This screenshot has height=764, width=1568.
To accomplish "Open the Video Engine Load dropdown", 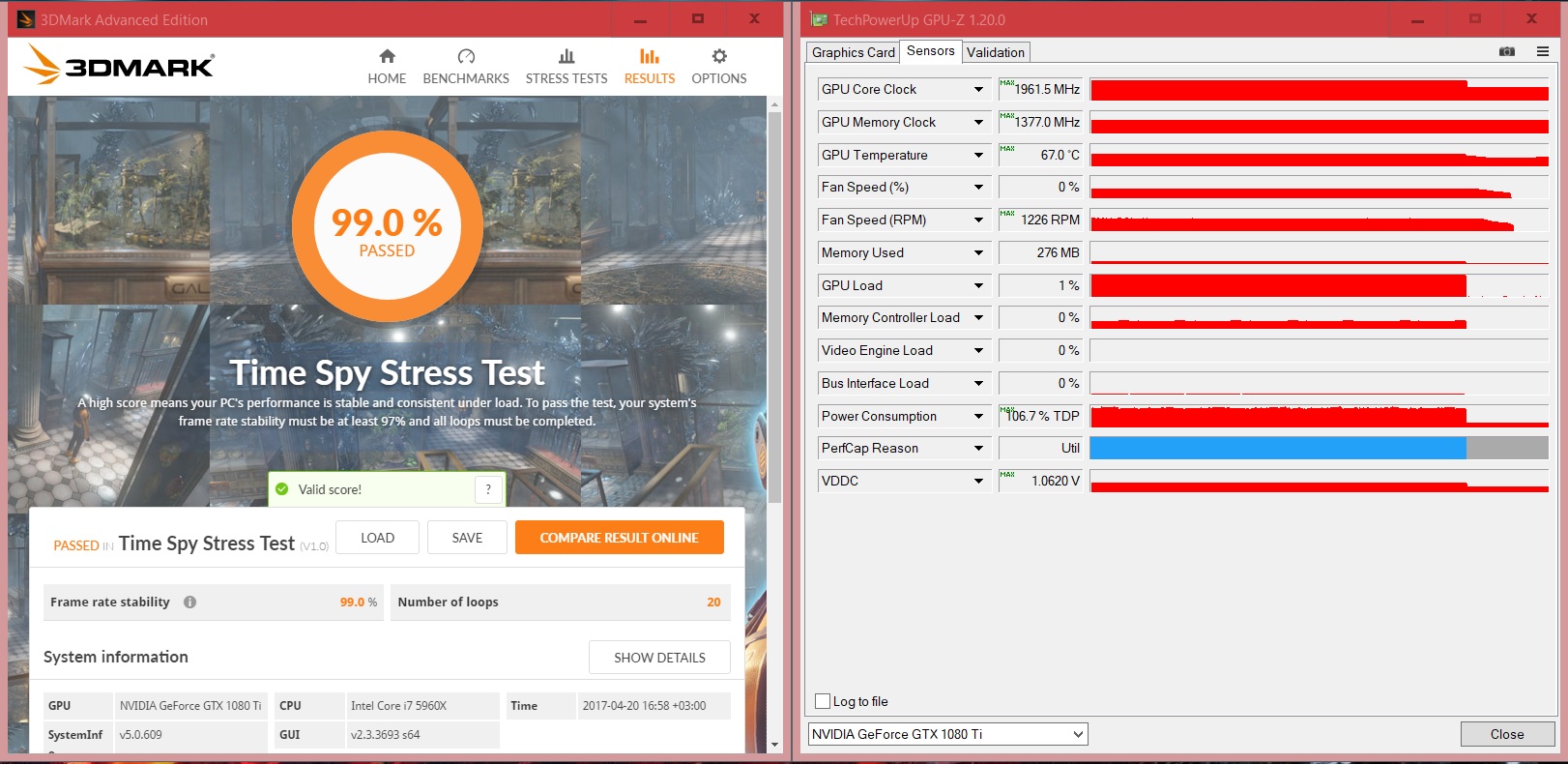I will [978, 350].
